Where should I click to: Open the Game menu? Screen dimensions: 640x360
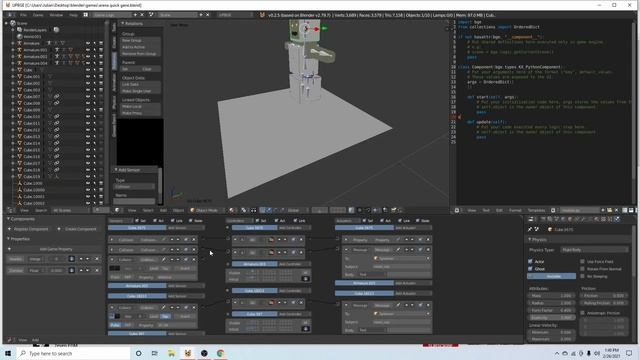click(38, 15)
